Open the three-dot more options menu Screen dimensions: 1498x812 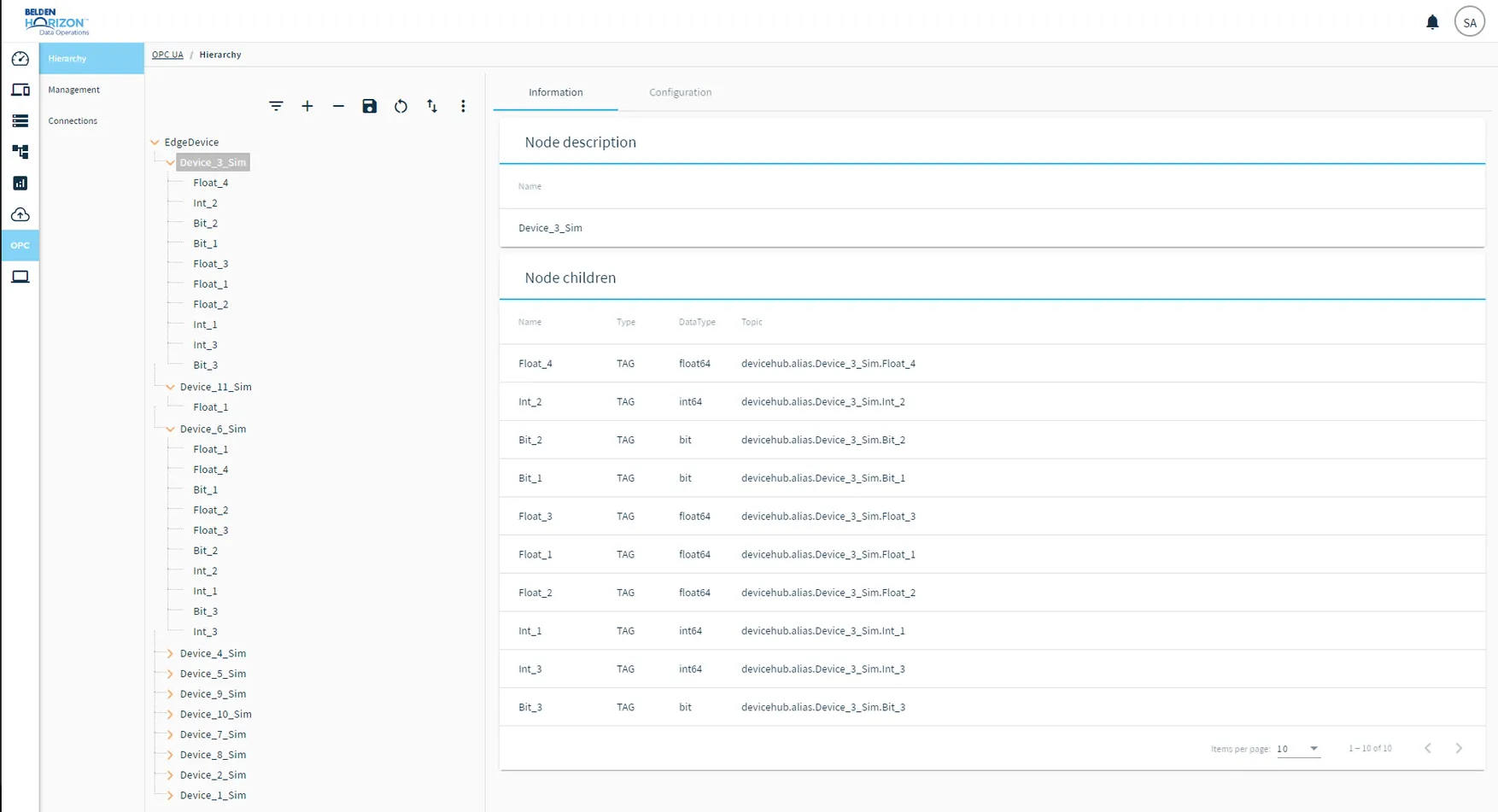(463, 106)
